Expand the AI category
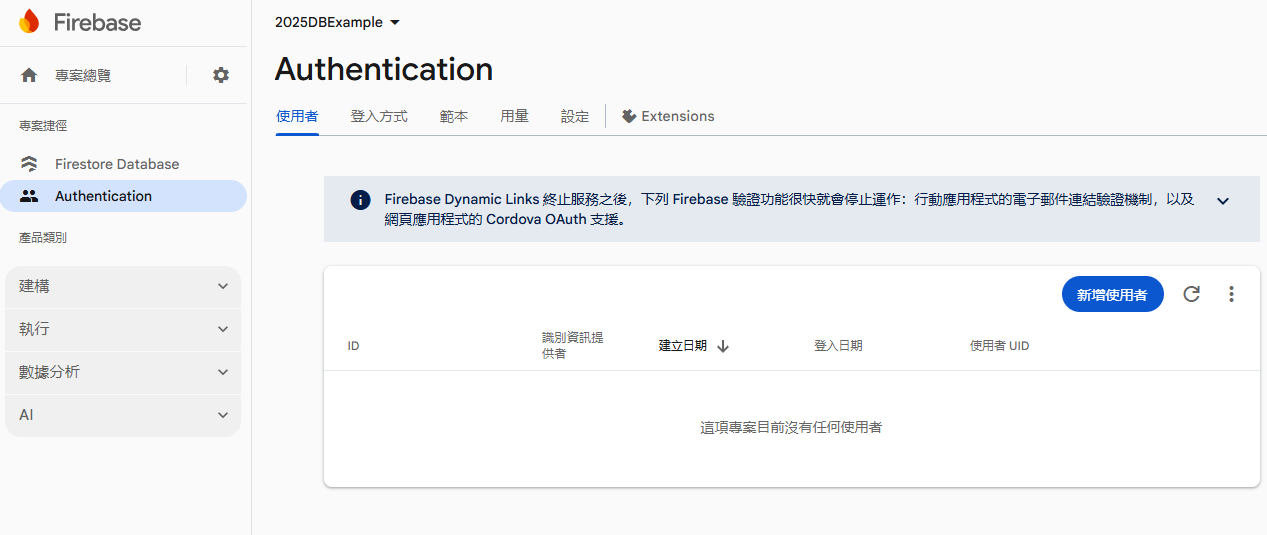 pyautogui.click(x=123, y=415)
